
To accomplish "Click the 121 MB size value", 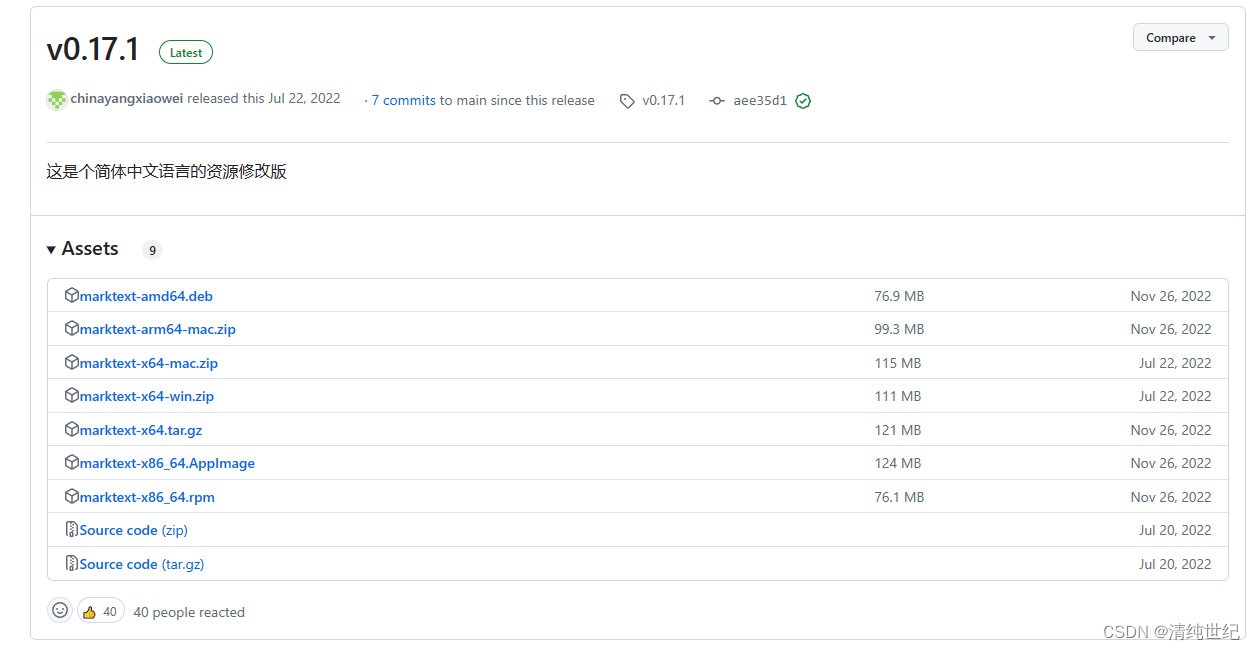I will pos(898,430).
